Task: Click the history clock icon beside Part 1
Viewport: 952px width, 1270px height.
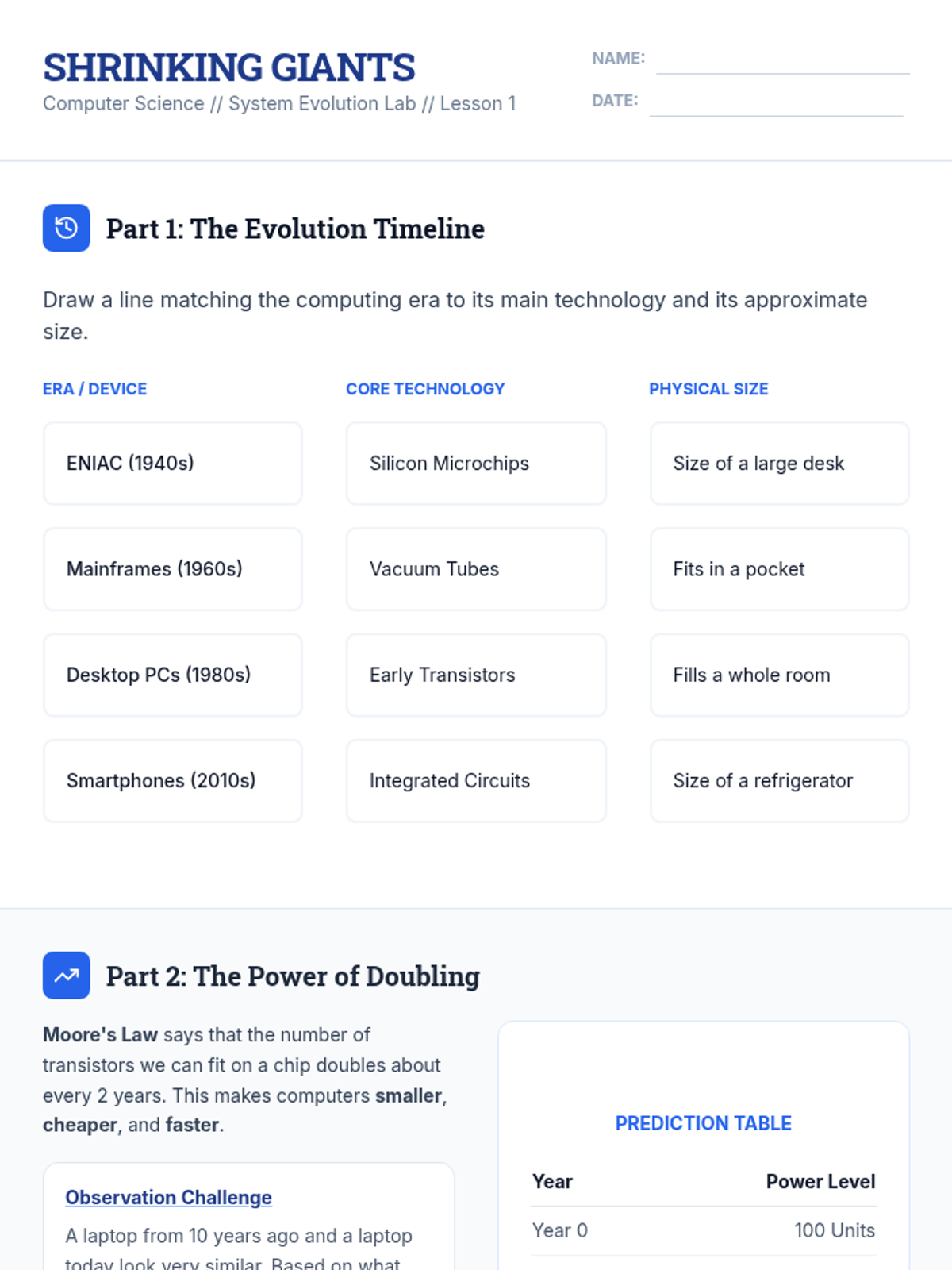Action: click(67, 229)
